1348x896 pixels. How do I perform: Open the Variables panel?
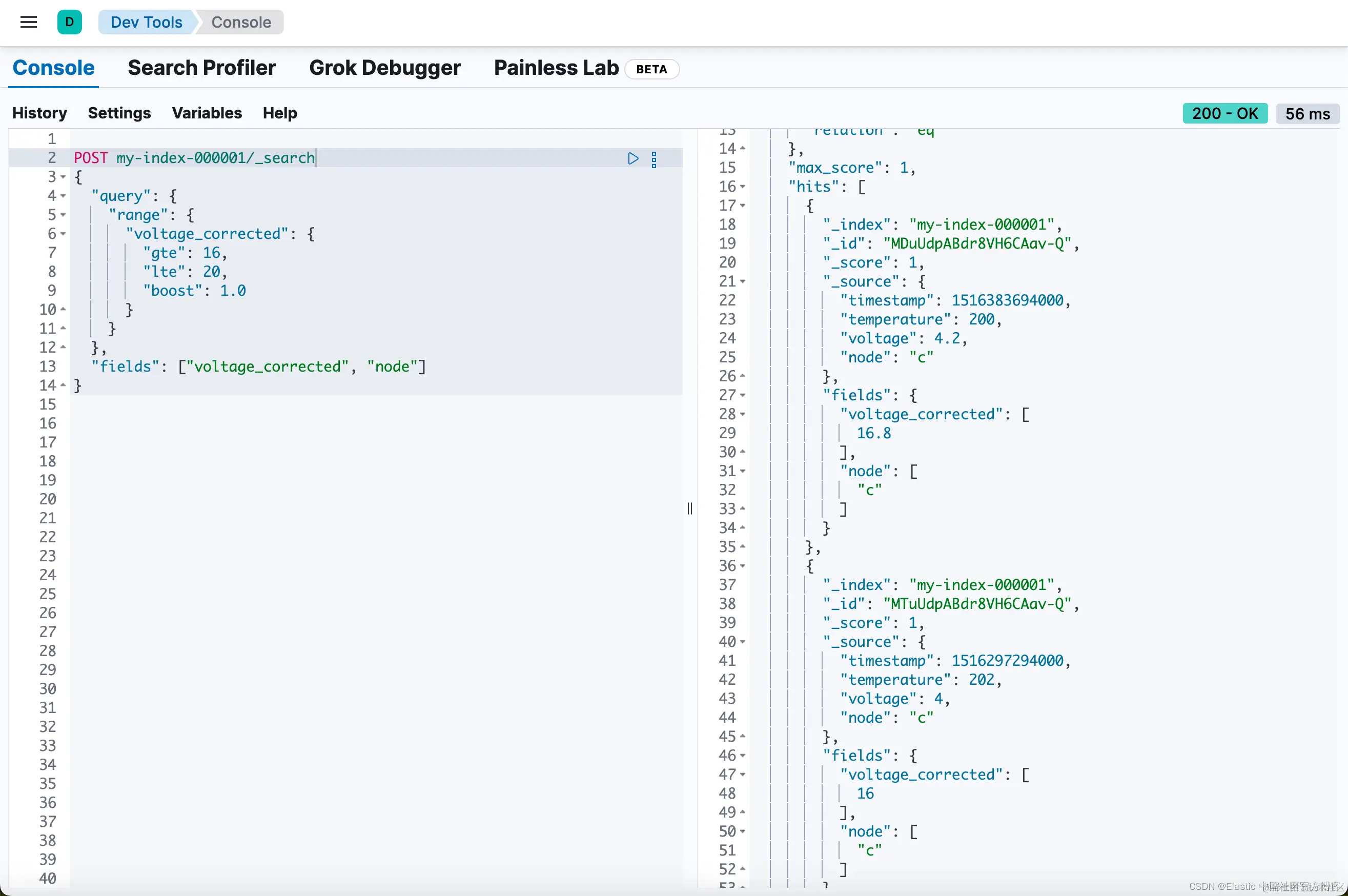(x=207, y=113)
